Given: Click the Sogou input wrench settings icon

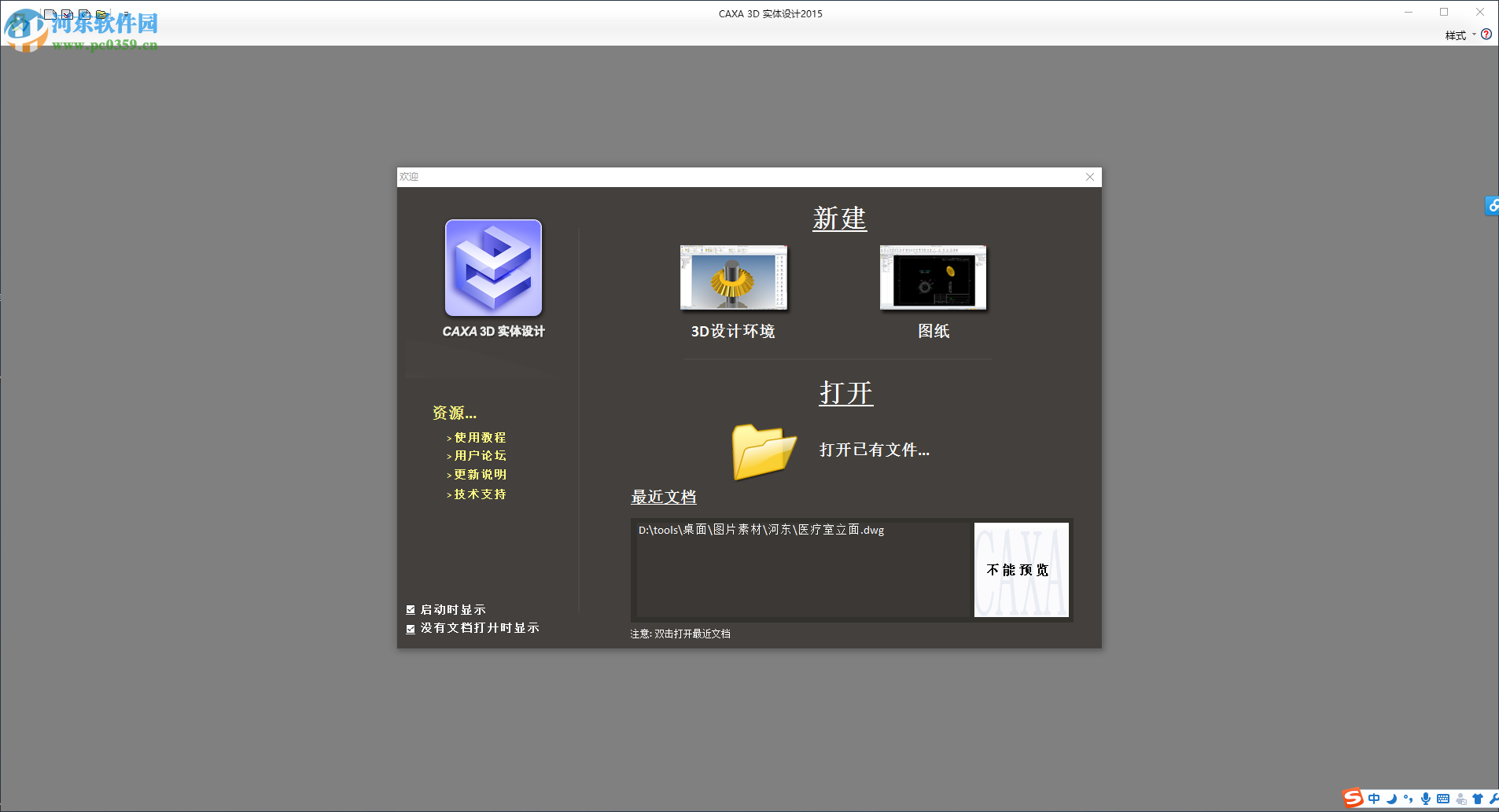Looking at the screenshot, I should pyautogui.click(x=1492, y=799).
